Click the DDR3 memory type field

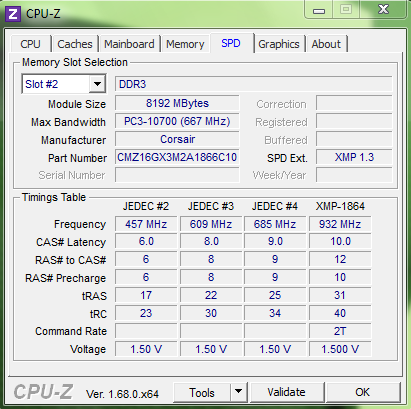[253, 84]
